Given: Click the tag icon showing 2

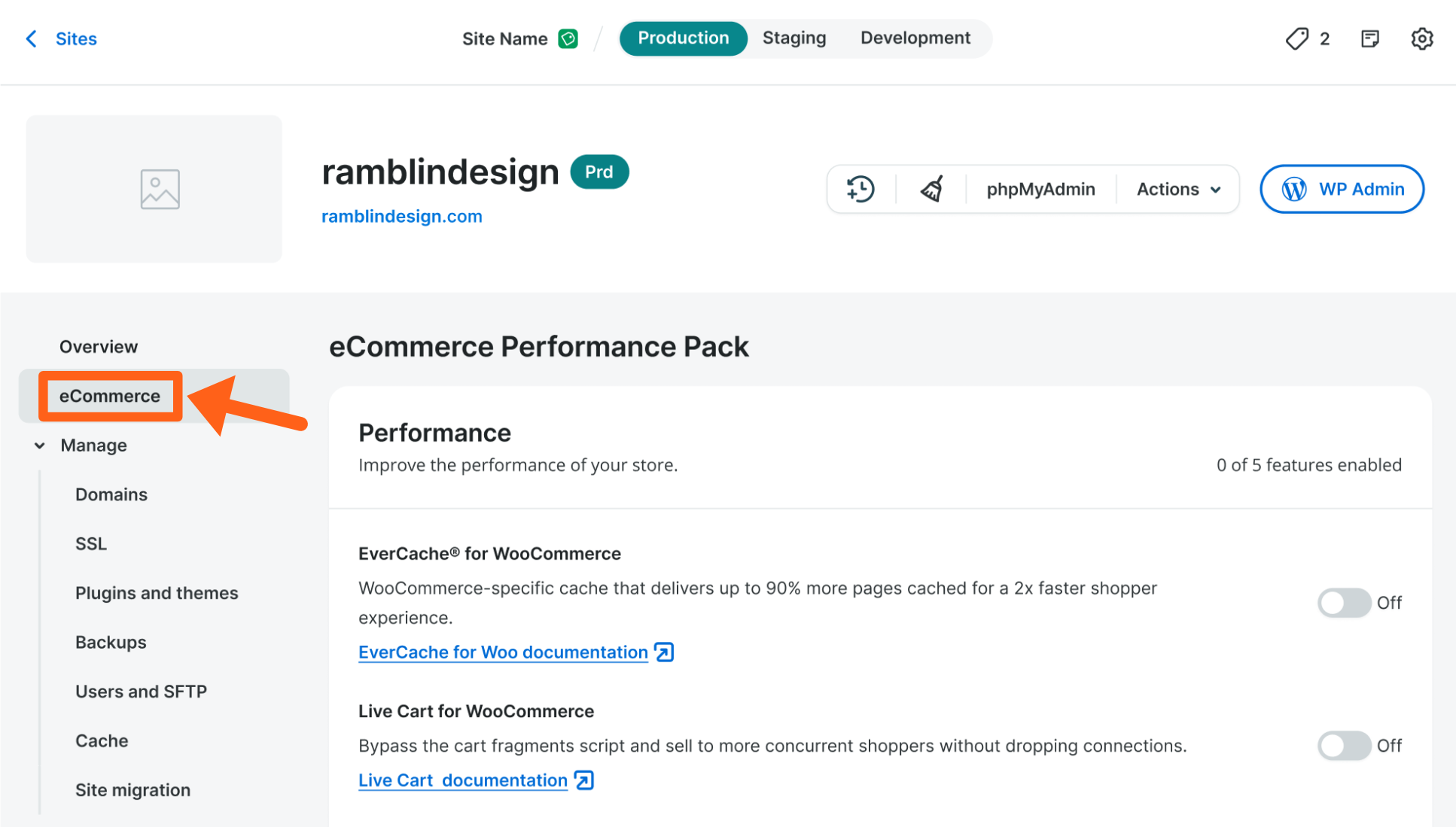Looking at the screenshot, I should (1297, 38).
